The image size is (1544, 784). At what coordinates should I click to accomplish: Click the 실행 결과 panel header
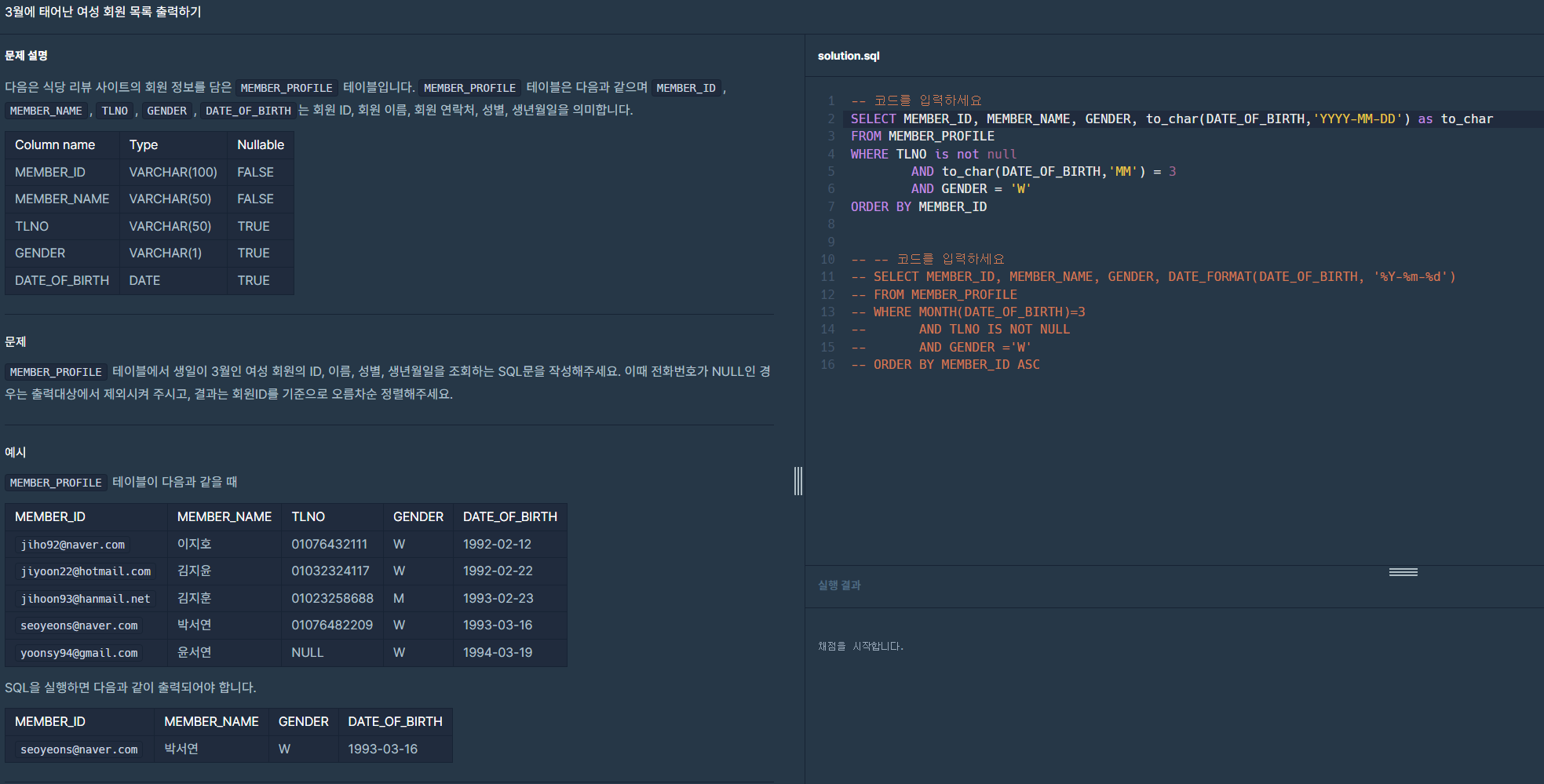coord(839,585)
